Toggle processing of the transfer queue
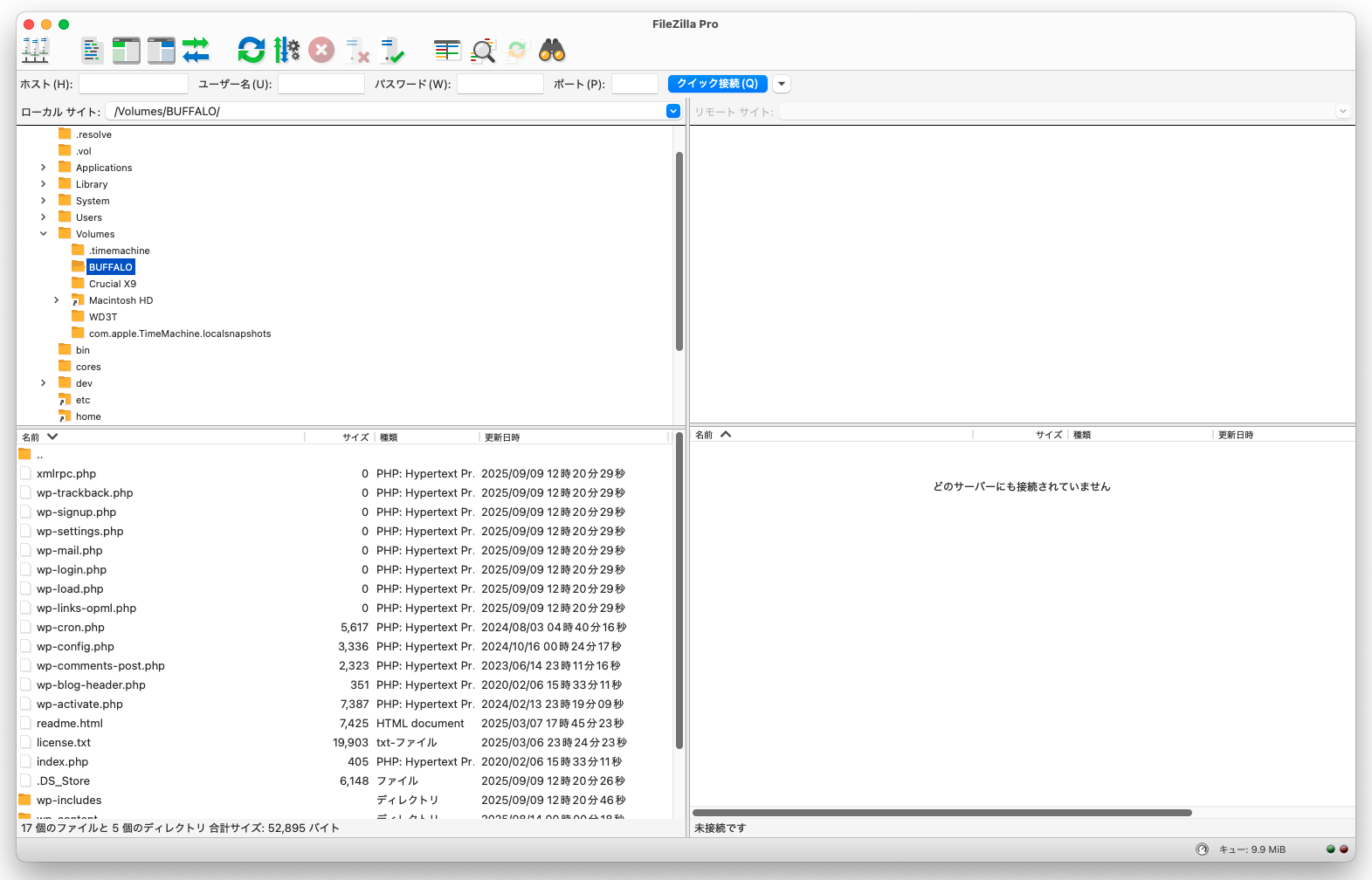The height and width of the screenshot is (880, 1372). coord(286,51)
